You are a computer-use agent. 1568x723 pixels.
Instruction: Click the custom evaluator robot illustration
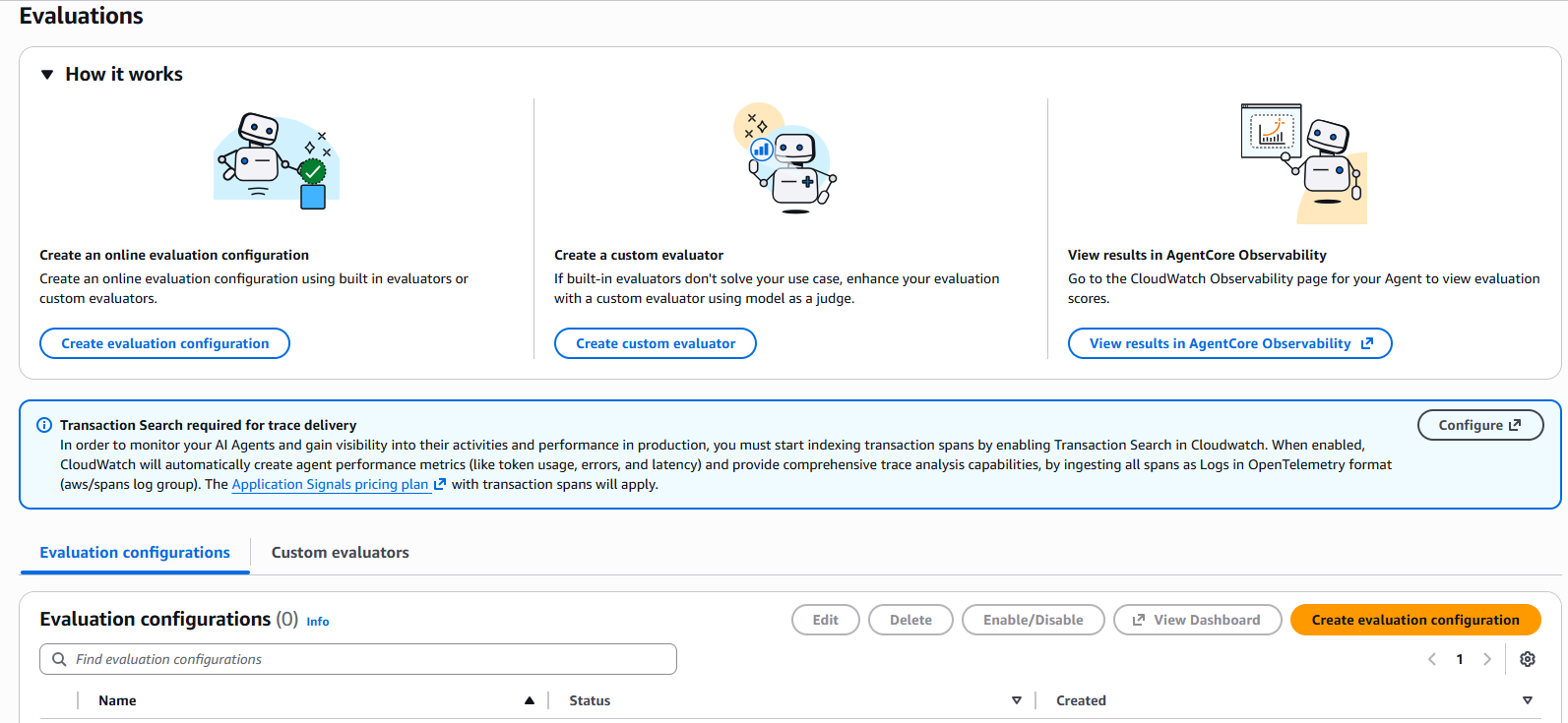784,158
